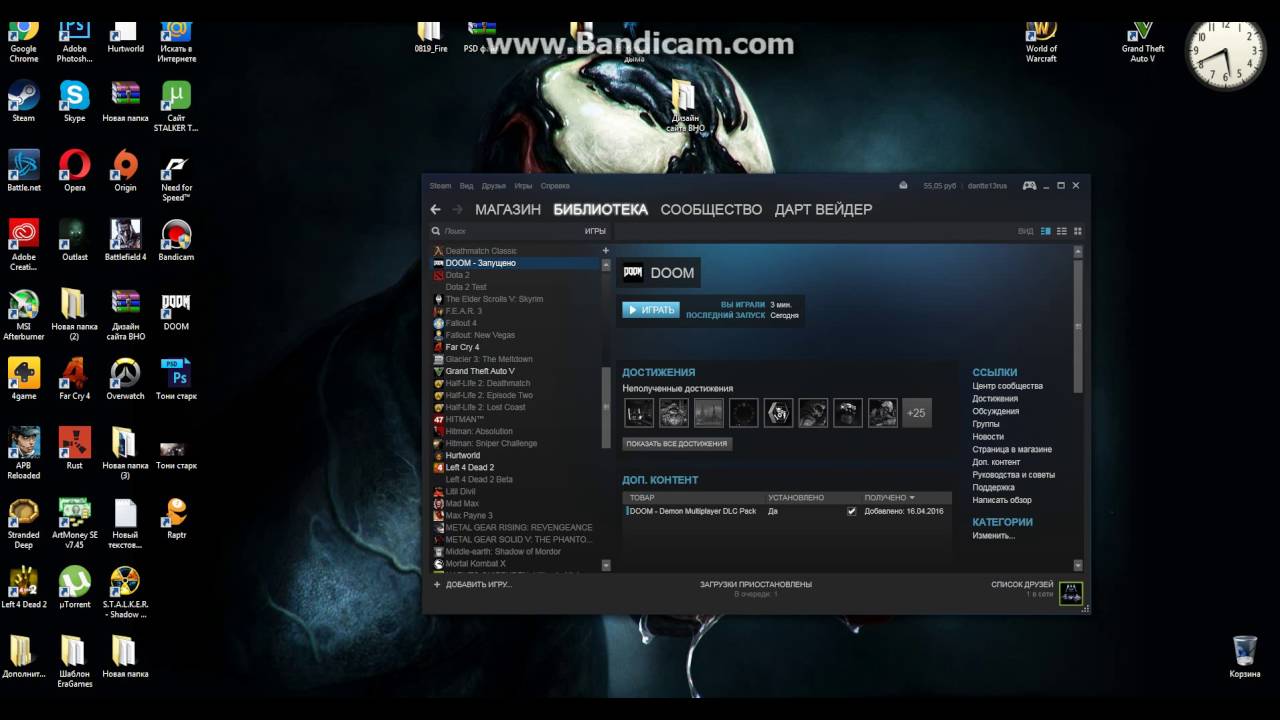Launch Origin from the desktop
This screenshot has height=720, width=1280.
[x=125, y=171]
